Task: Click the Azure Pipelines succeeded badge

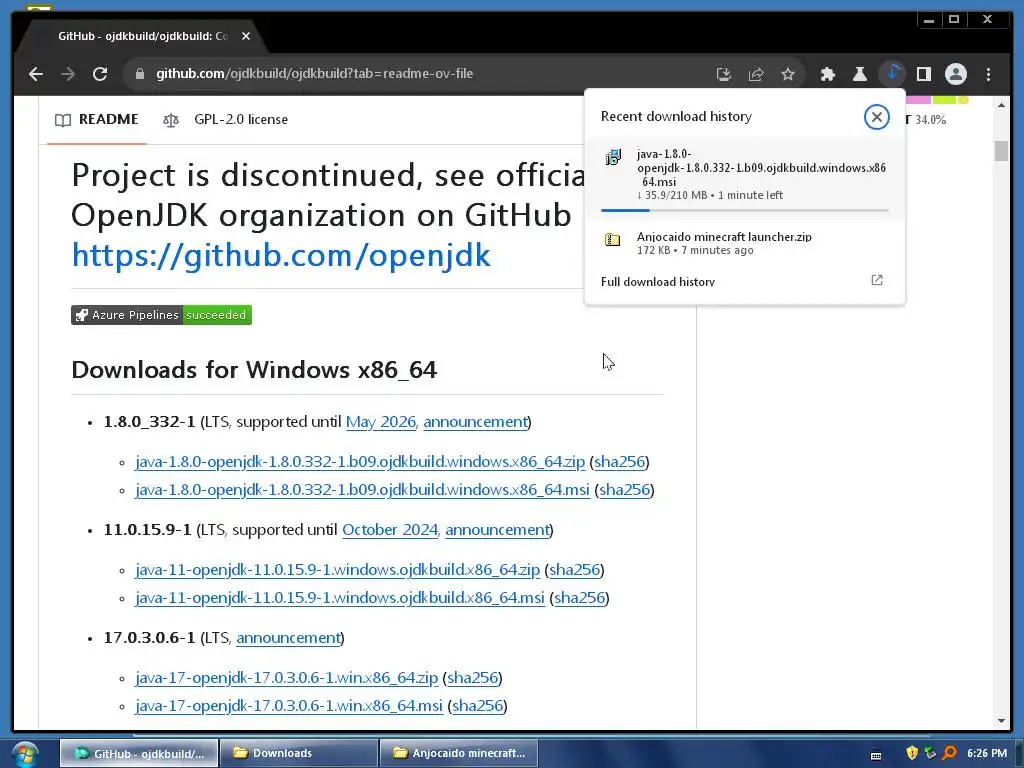Action: click(161, 315)
